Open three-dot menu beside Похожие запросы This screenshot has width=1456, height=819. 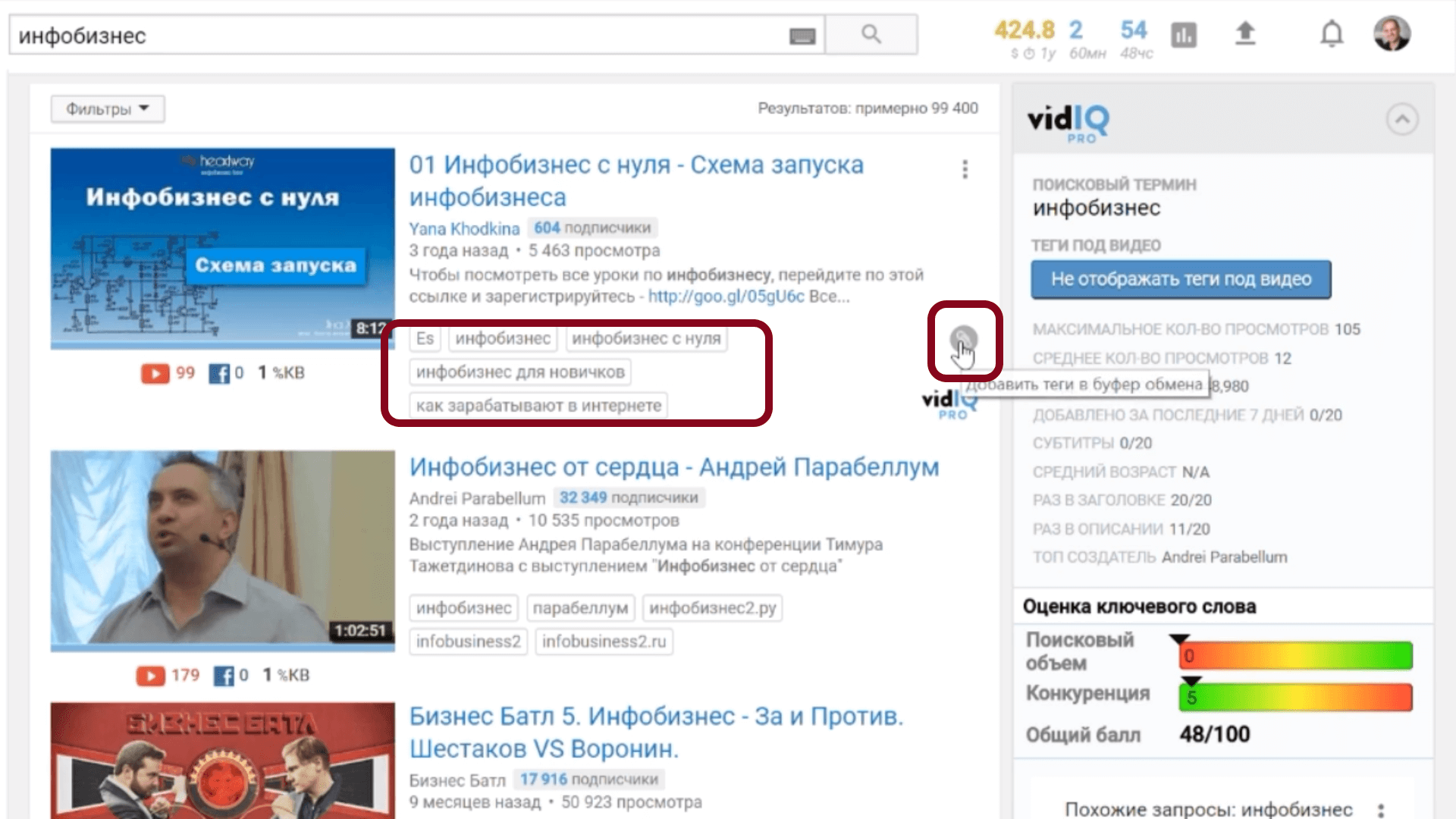point(1381,810)
